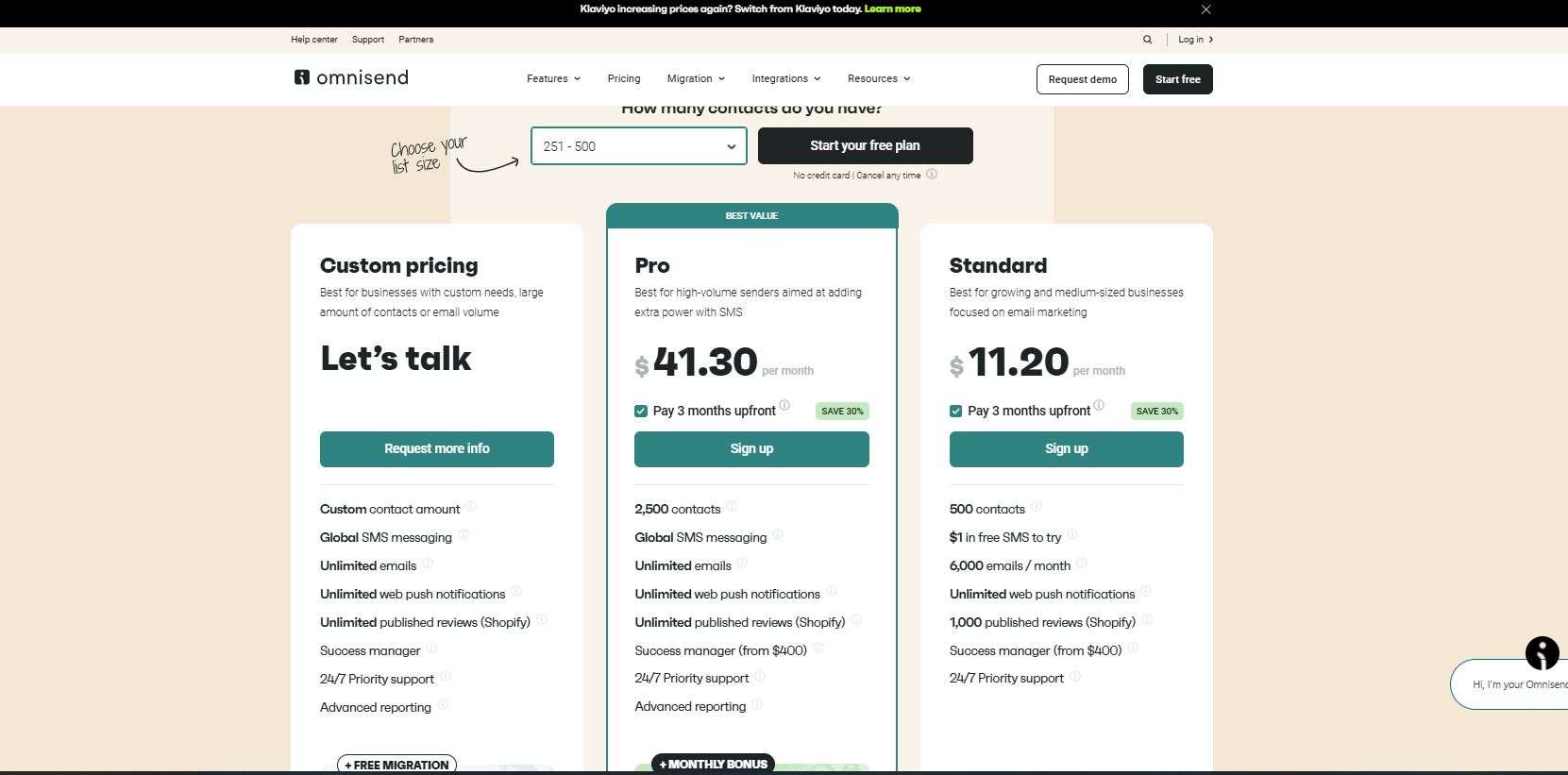
Task: Click the Request demo button
Action: (1083, 79)
